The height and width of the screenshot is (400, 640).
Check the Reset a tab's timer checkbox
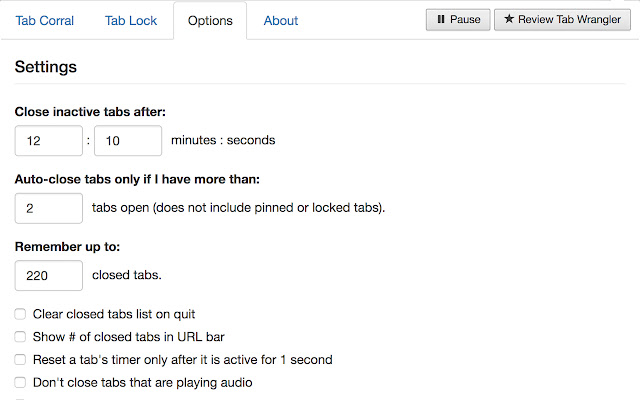coord(20,360)
